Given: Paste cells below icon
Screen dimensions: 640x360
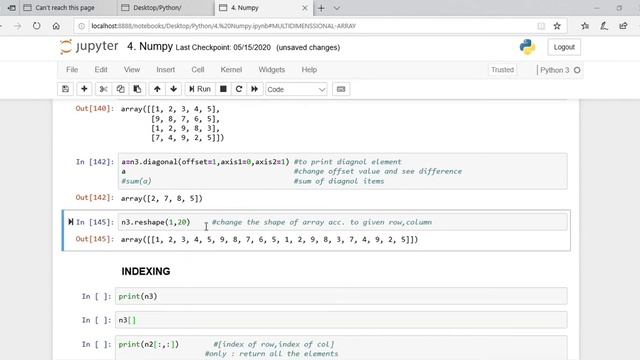Looking at the screenshot, I should 137,89.
